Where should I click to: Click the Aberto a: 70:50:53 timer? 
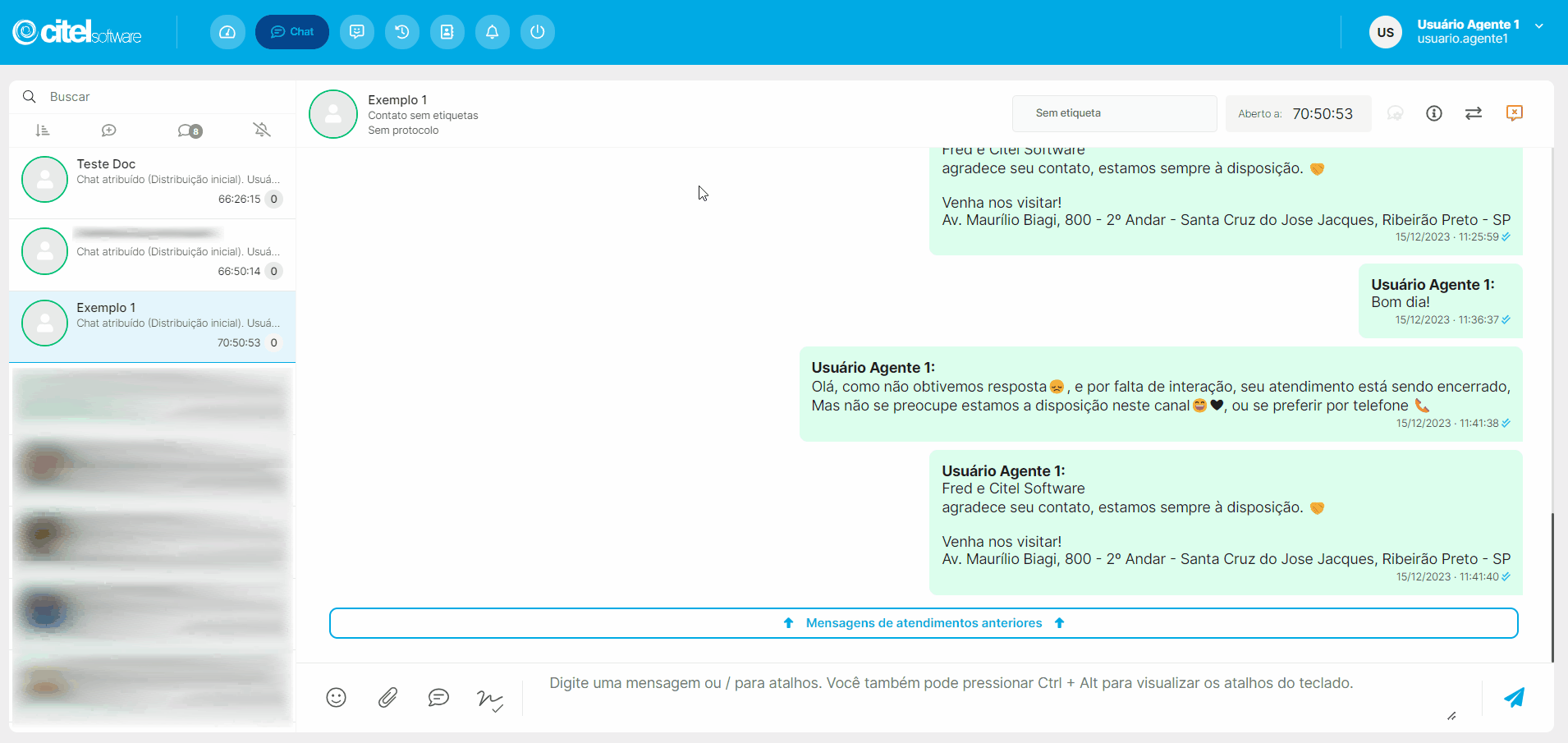(1298, 114)
